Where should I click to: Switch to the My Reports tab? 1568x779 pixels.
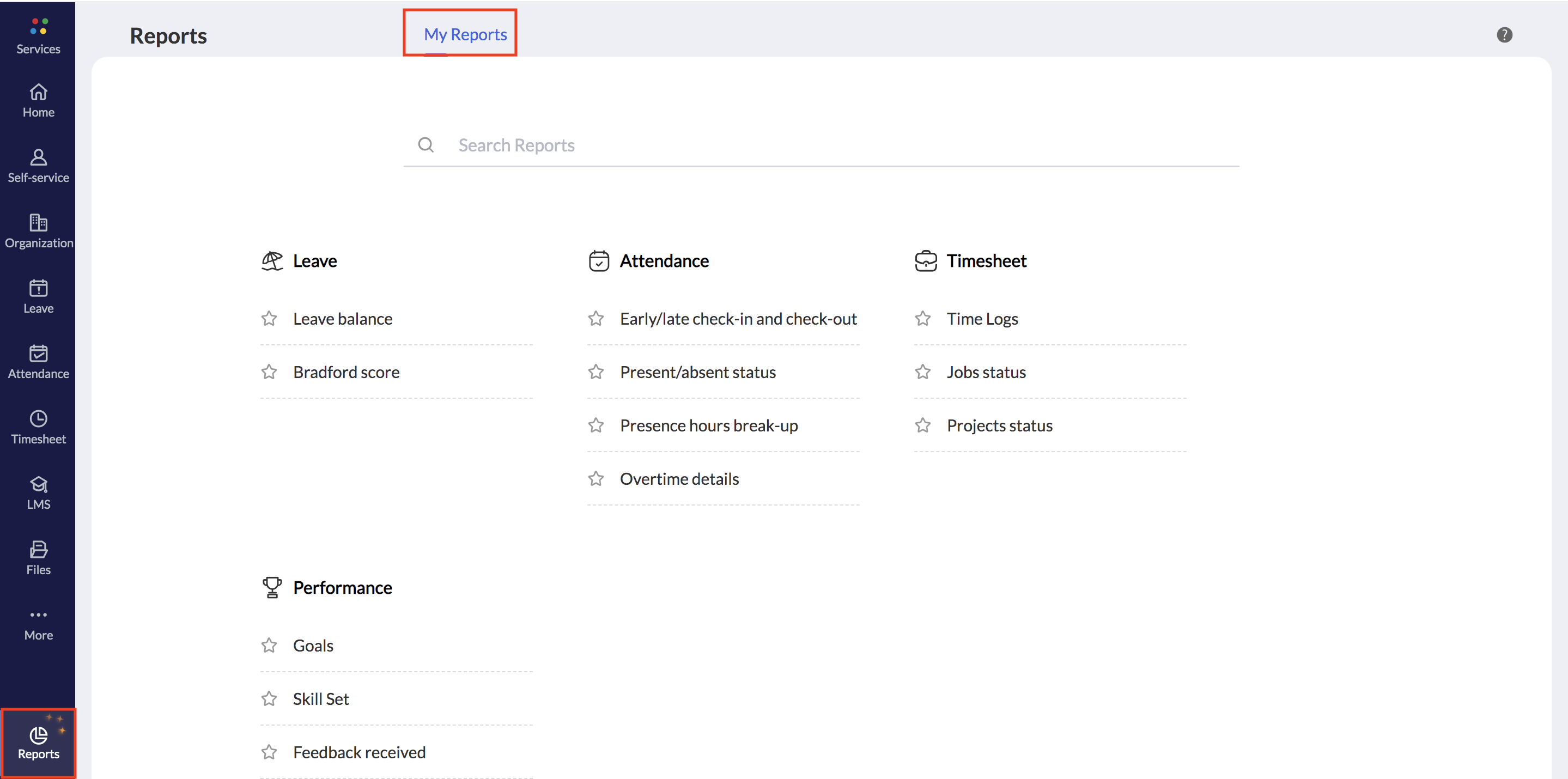pyautogui.click(x=465, y=34)
